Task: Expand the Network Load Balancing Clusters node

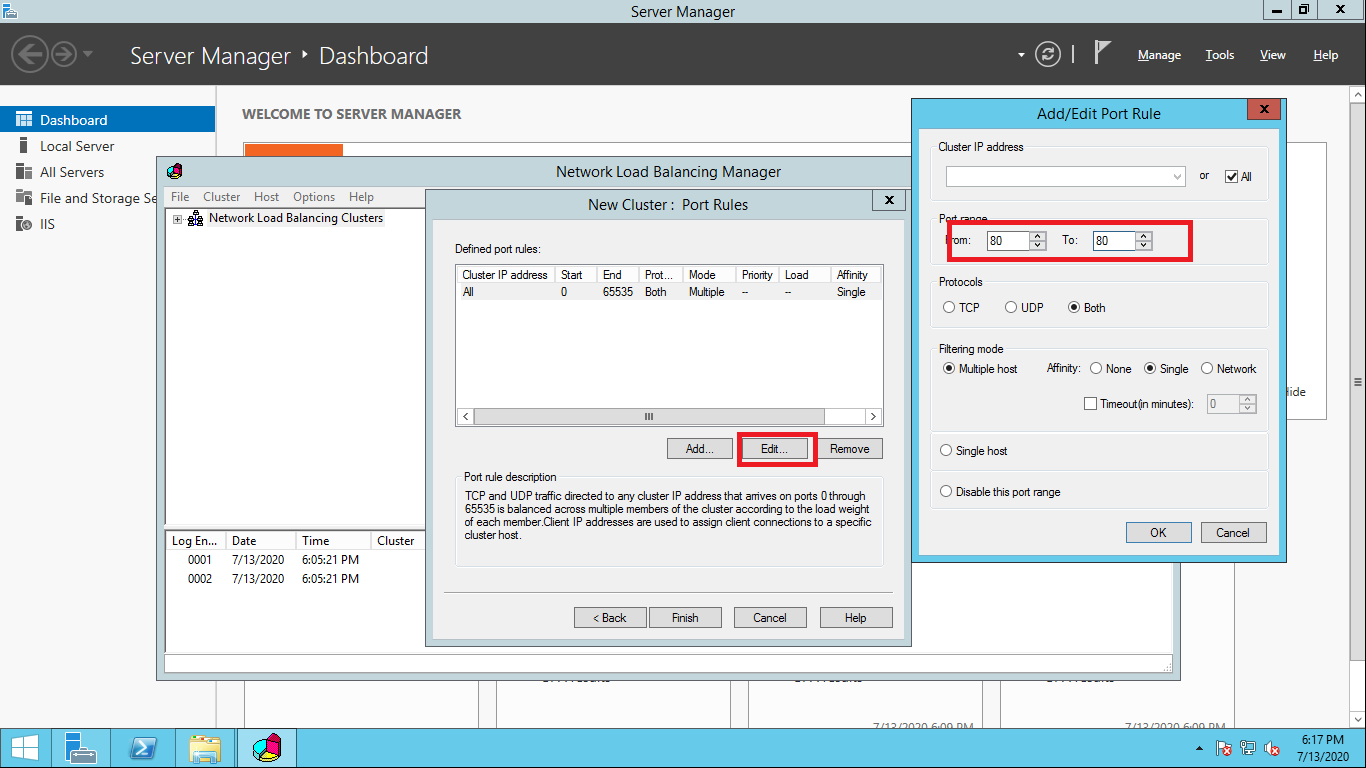Action: [178, 219]
